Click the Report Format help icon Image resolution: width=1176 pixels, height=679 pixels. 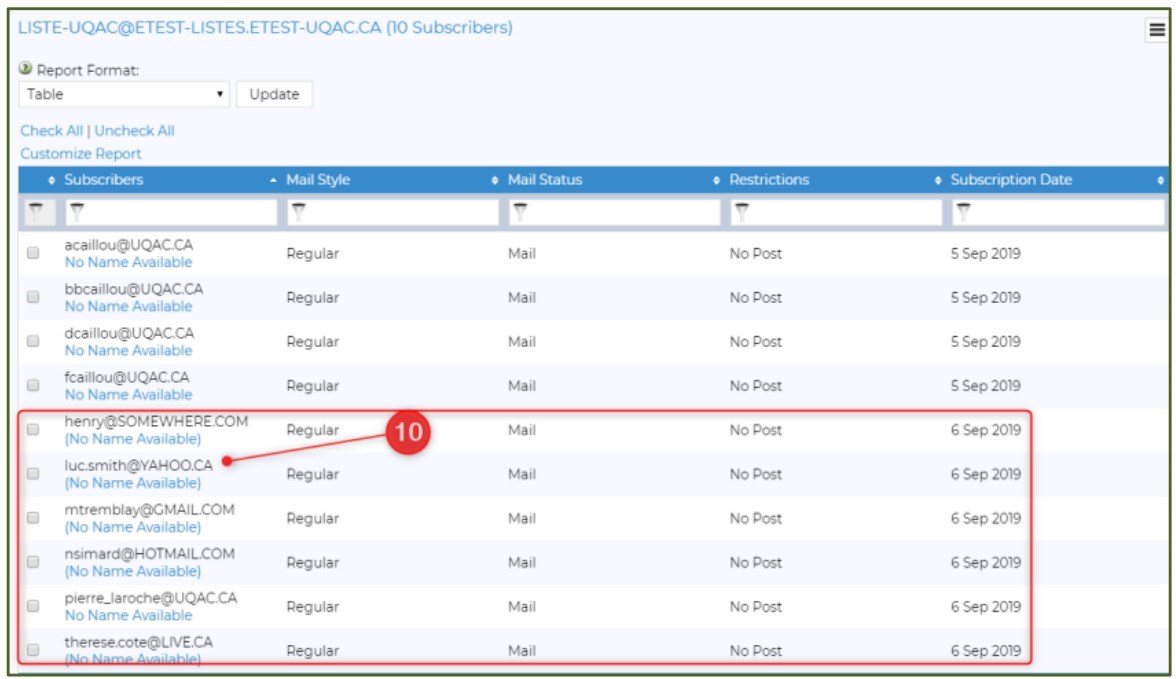(x=26, y=70)
